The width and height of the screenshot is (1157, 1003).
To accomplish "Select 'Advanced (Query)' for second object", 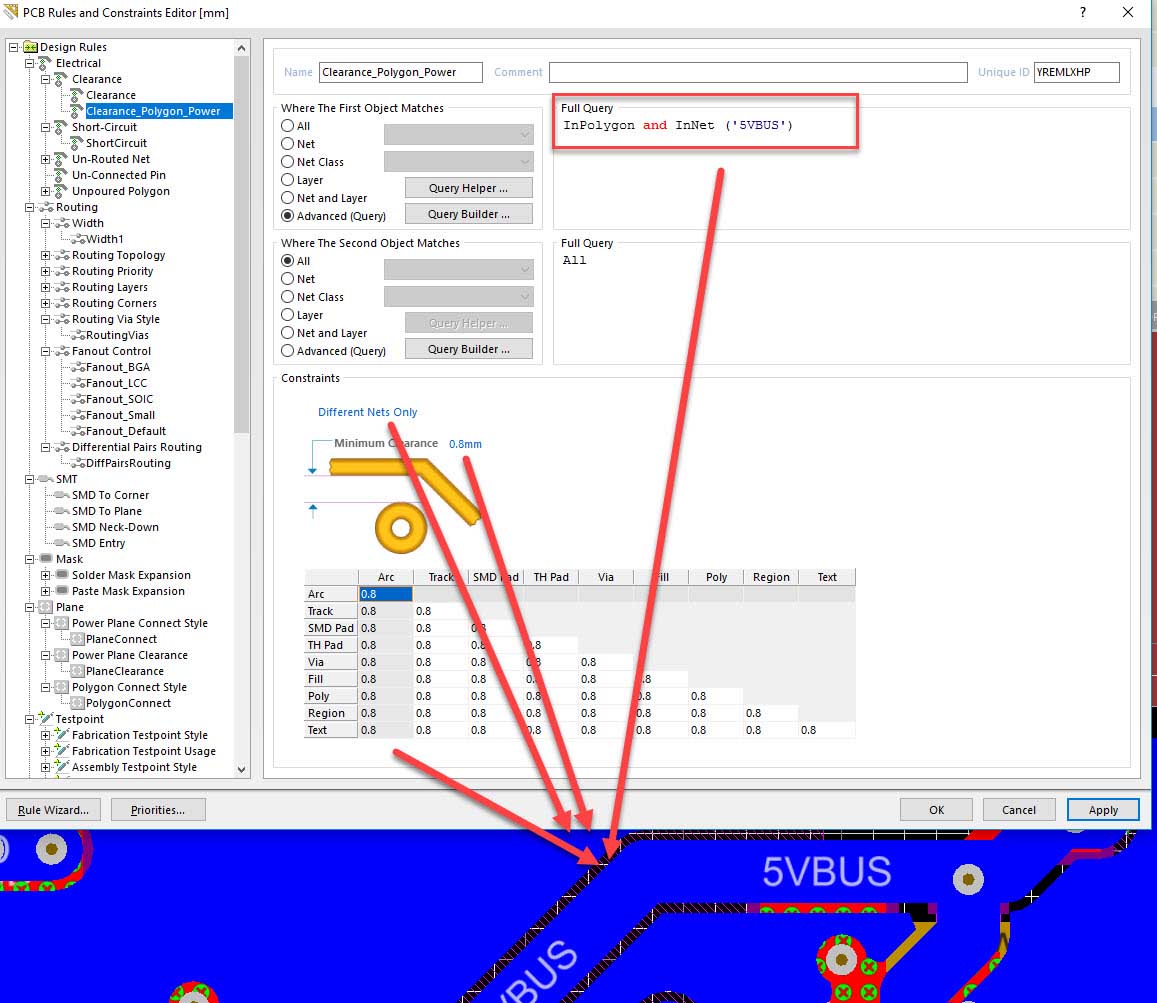I will (288, 351).
